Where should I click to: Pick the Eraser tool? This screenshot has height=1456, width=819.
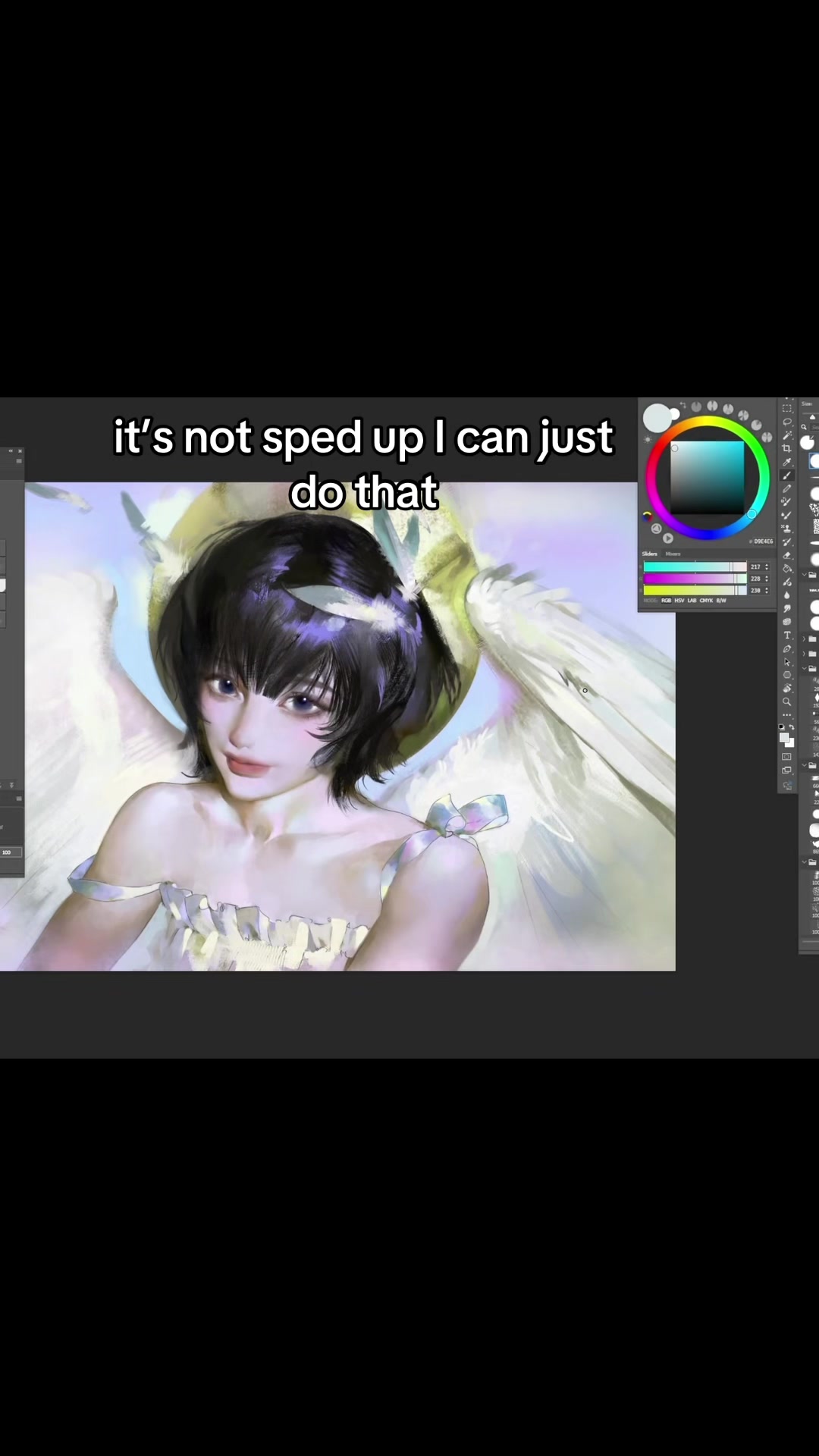tap(786, 555)
